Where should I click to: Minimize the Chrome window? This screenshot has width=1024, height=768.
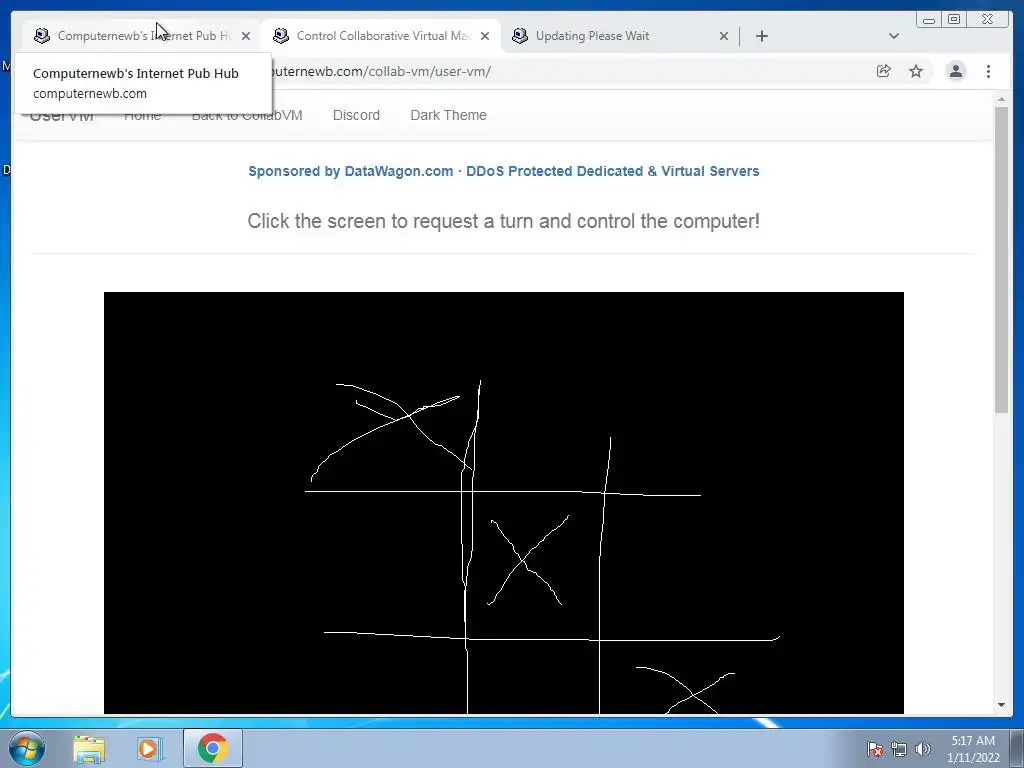(929, 20)
